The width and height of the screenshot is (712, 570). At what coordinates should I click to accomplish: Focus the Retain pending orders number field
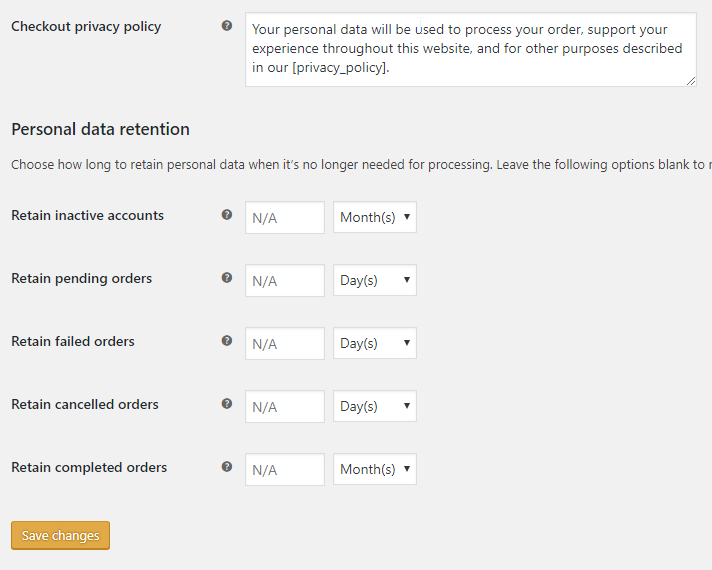(x=285, y=281)
